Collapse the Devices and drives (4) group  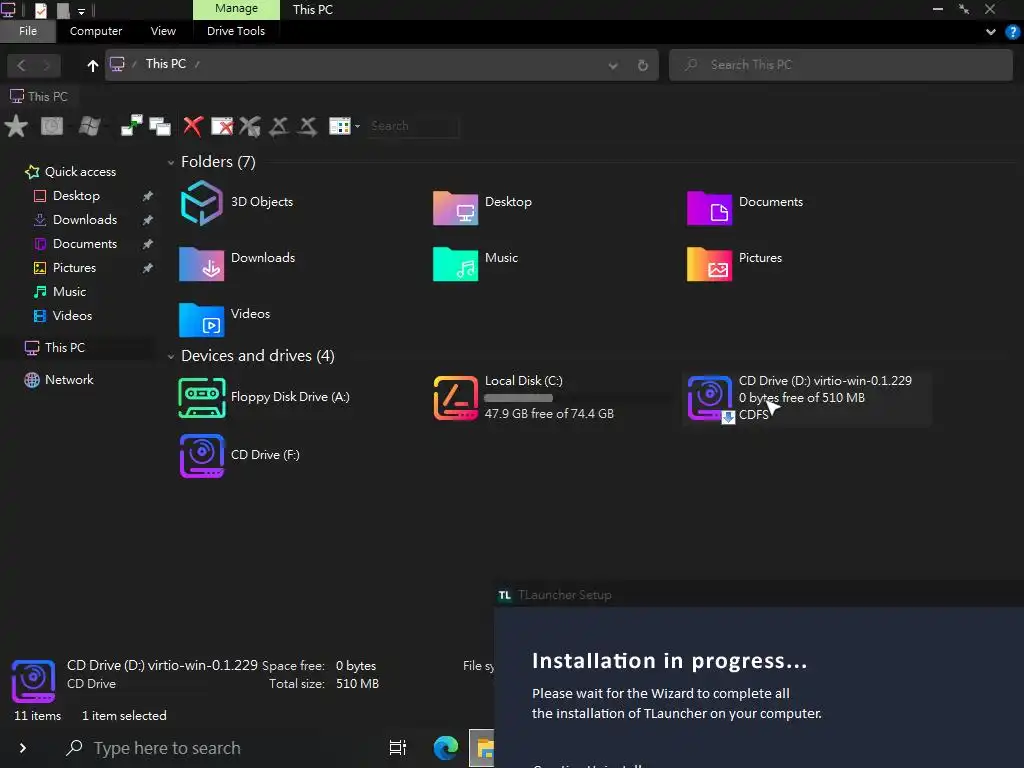click(x=170, y=356)
